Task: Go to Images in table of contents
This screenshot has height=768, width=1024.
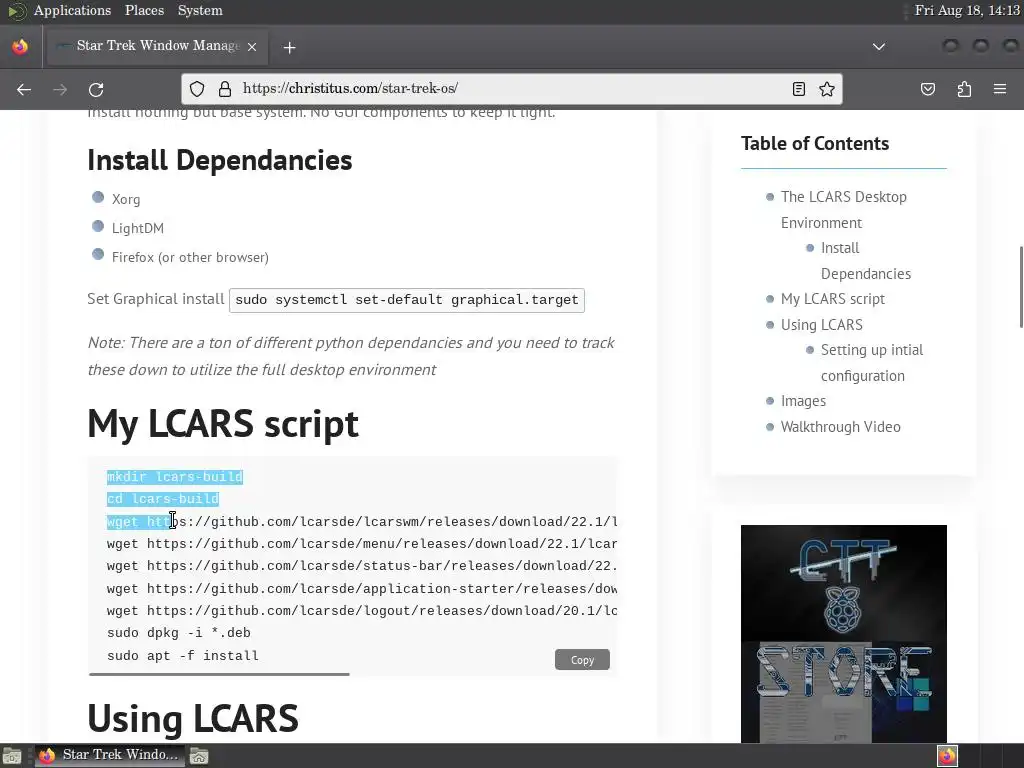Action: [803, 401]
